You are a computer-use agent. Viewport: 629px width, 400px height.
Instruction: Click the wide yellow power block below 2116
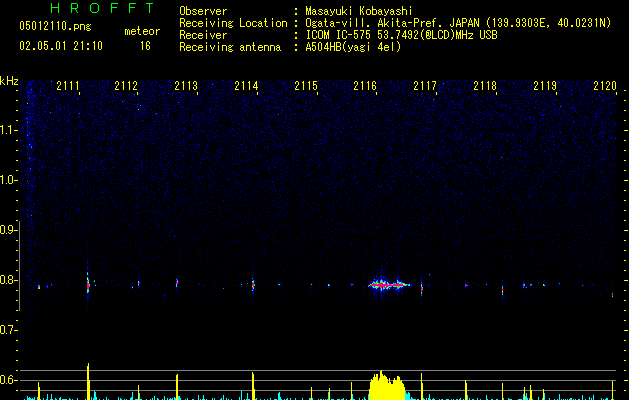[x=388, y=387]
